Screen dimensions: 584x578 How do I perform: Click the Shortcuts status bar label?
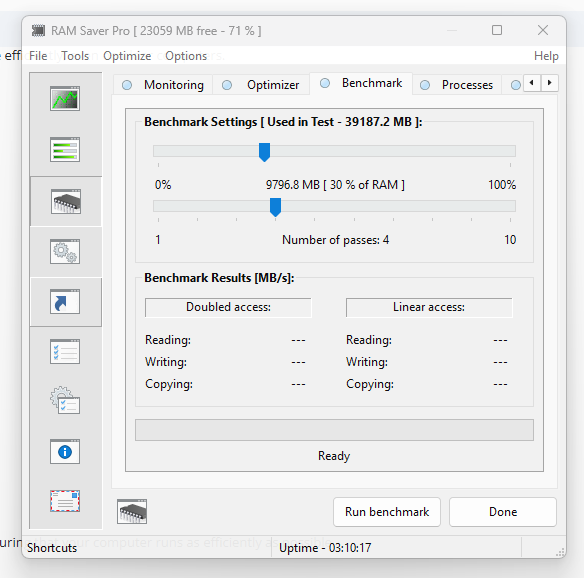point(52,548)
